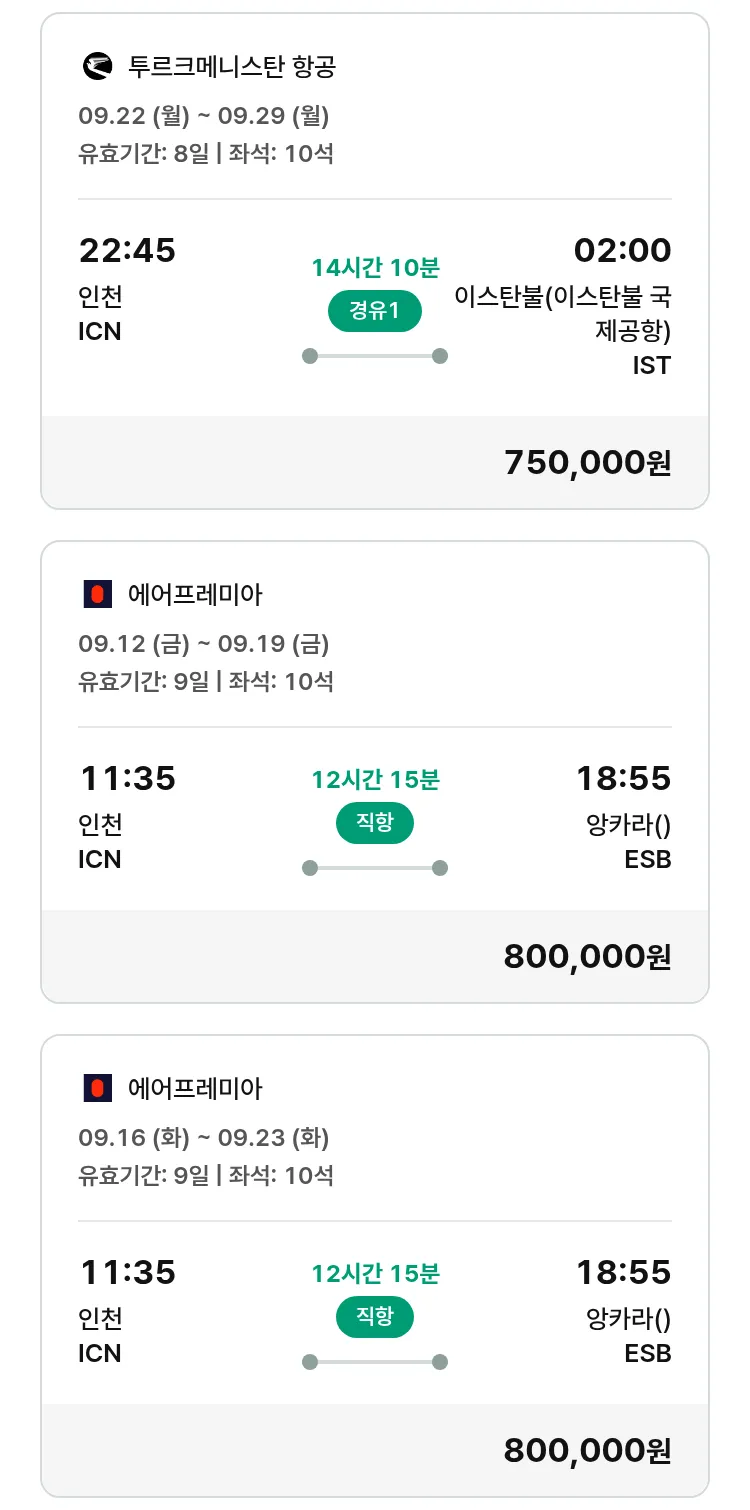Tap 직항 badge on the 09.16 flight

[375, 1317]
